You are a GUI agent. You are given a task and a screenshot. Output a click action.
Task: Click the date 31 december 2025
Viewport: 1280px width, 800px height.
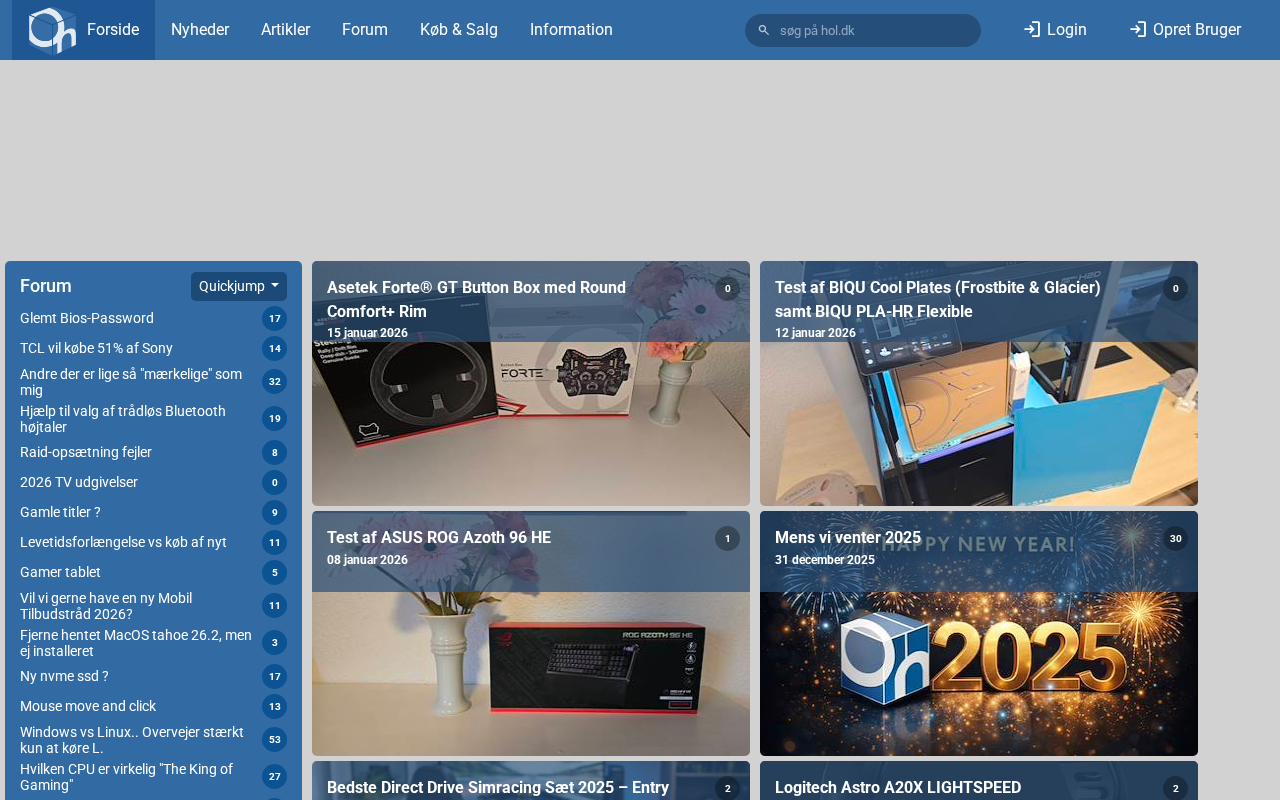pyautogui.click(x=825, y=560)
